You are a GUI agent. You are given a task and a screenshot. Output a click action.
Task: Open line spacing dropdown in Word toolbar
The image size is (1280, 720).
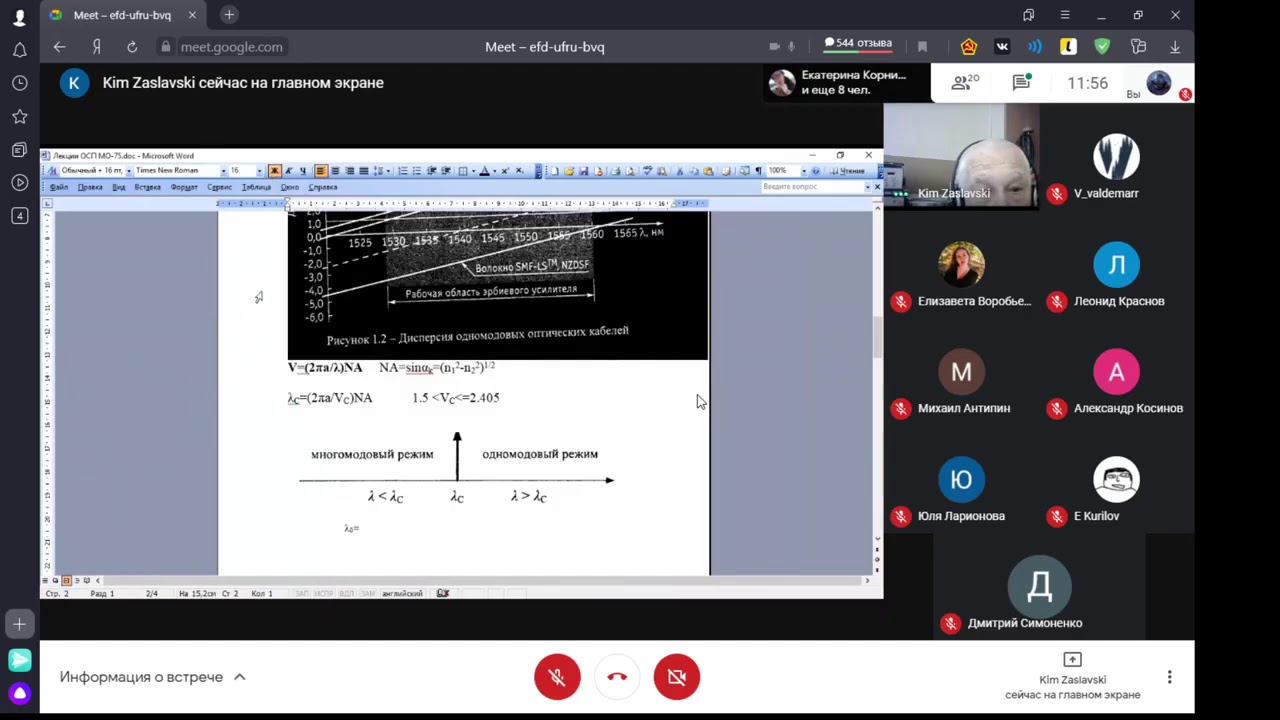(x=388, y=171)
